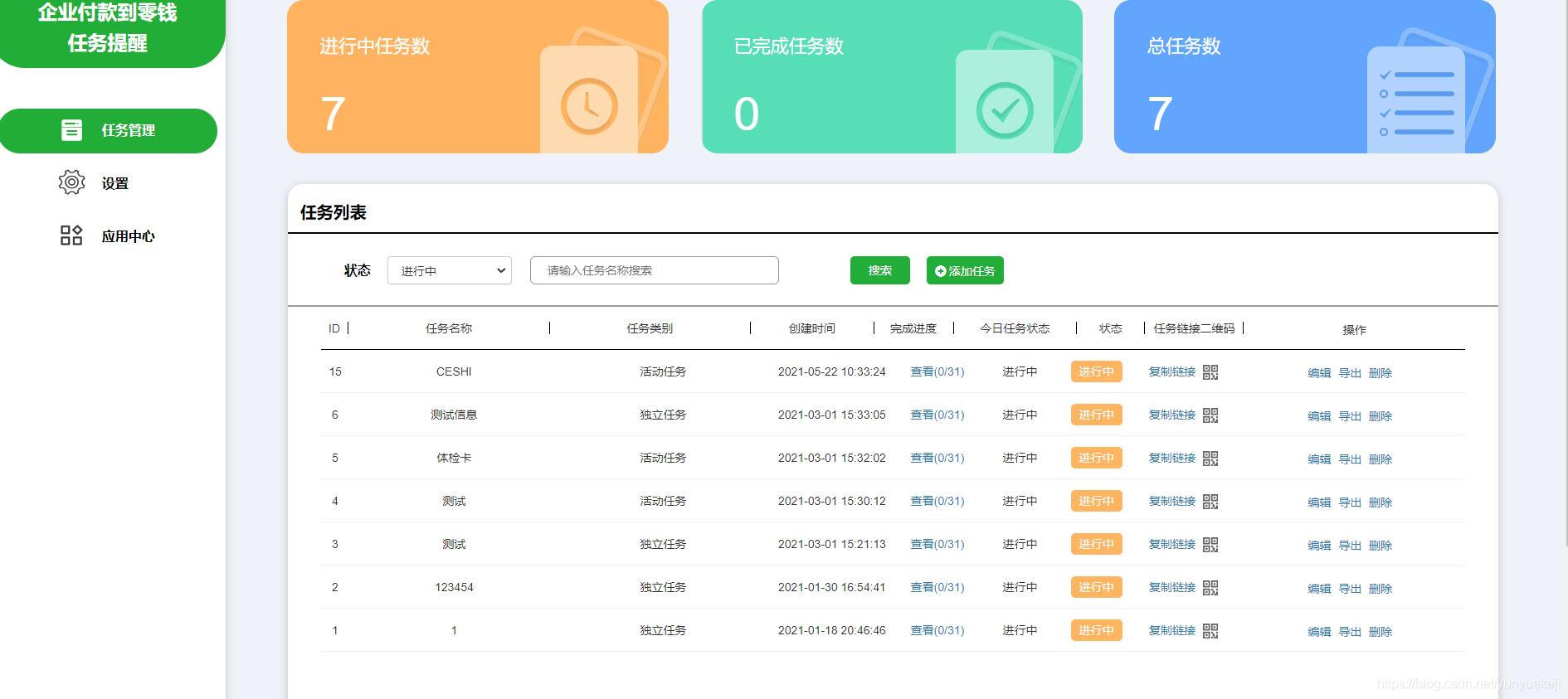Click the 已完成任务数 green card
This screenshot has height=699, width=1568.
892,76
